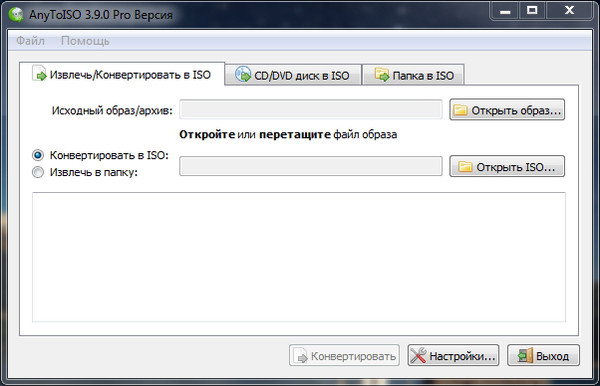Open the Помощь menu

[85, 41]
